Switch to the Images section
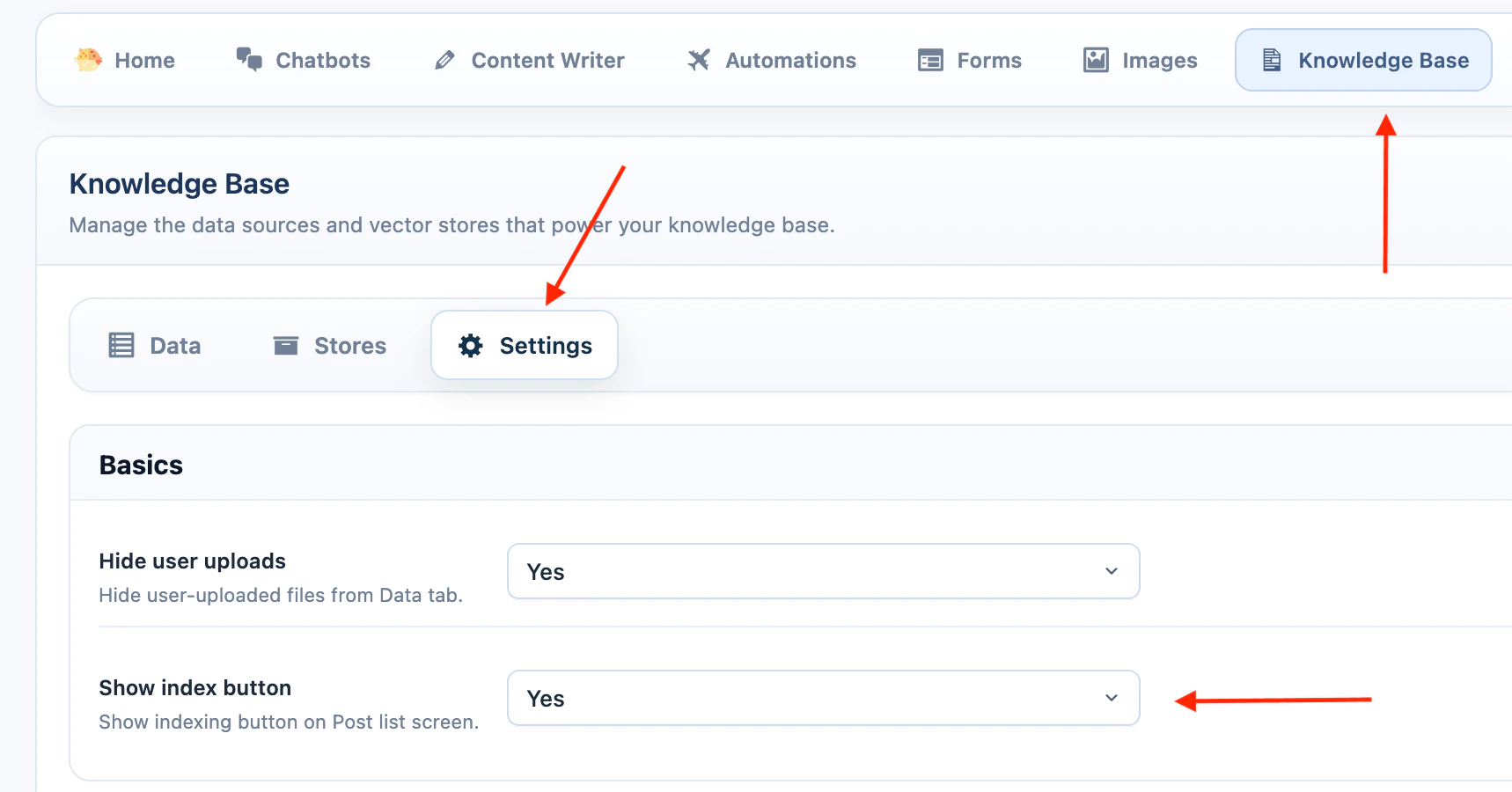1512x792 pixels. [x=1141, y=60]
